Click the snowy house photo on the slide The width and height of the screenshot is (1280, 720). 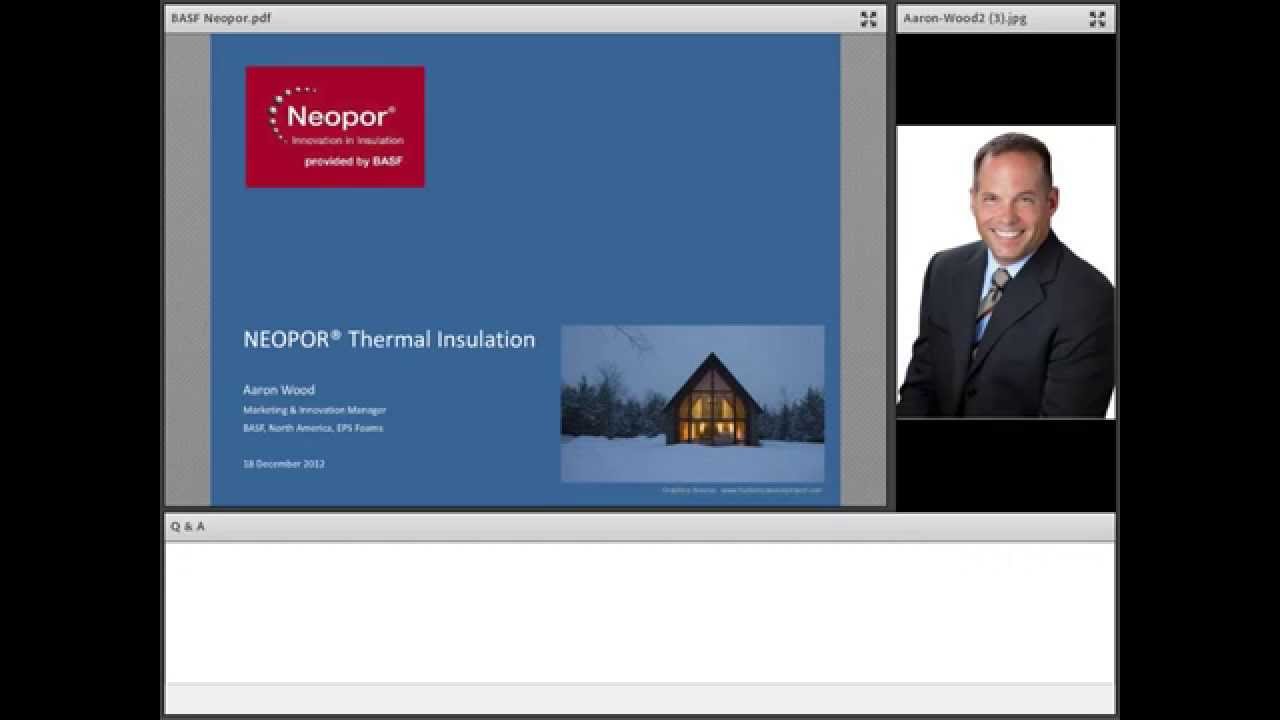point(693,403)
